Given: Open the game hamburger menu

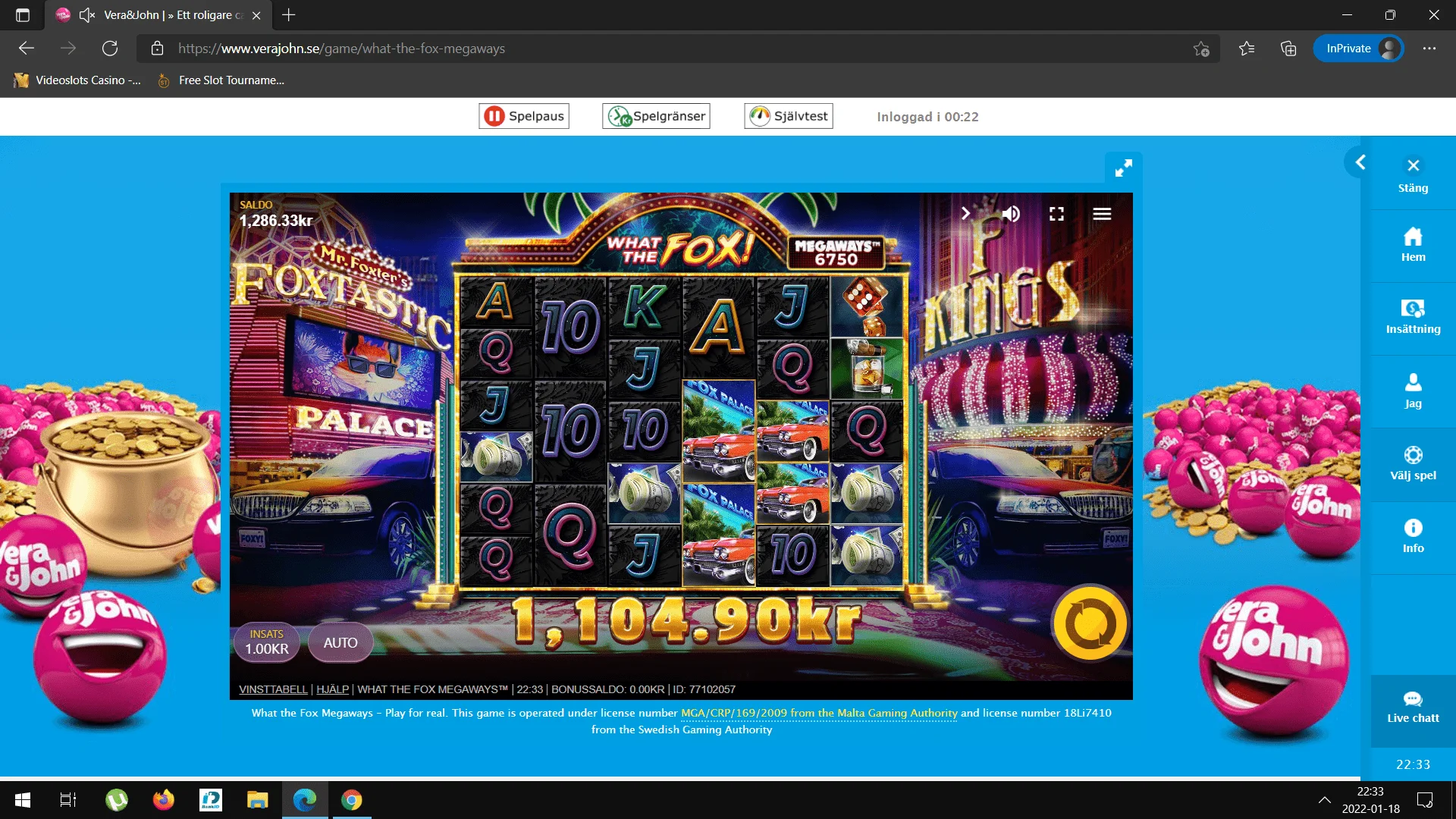Looking at the screenshot, I should pos(1102,214).
